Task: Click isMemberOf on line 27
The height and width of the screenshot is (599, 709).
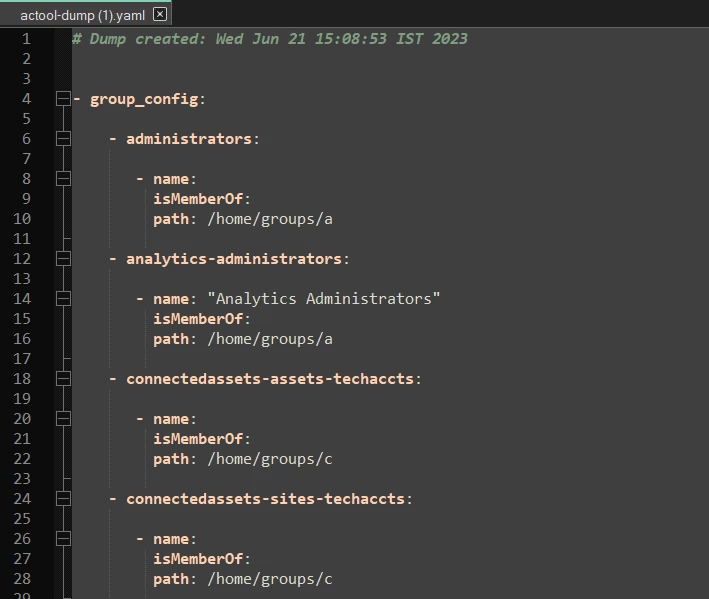Action: 198,559
